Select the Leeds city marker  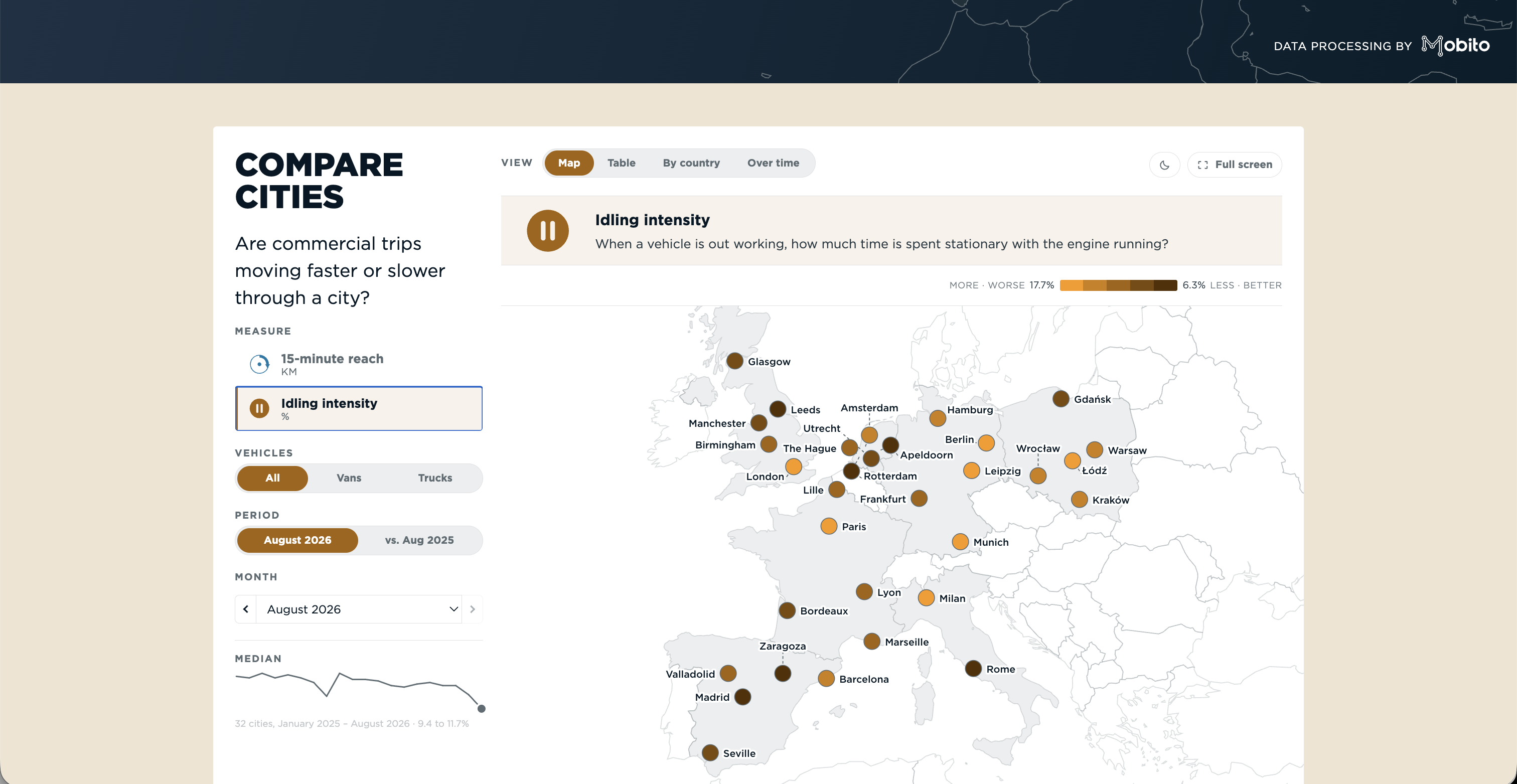pos(778,409)
